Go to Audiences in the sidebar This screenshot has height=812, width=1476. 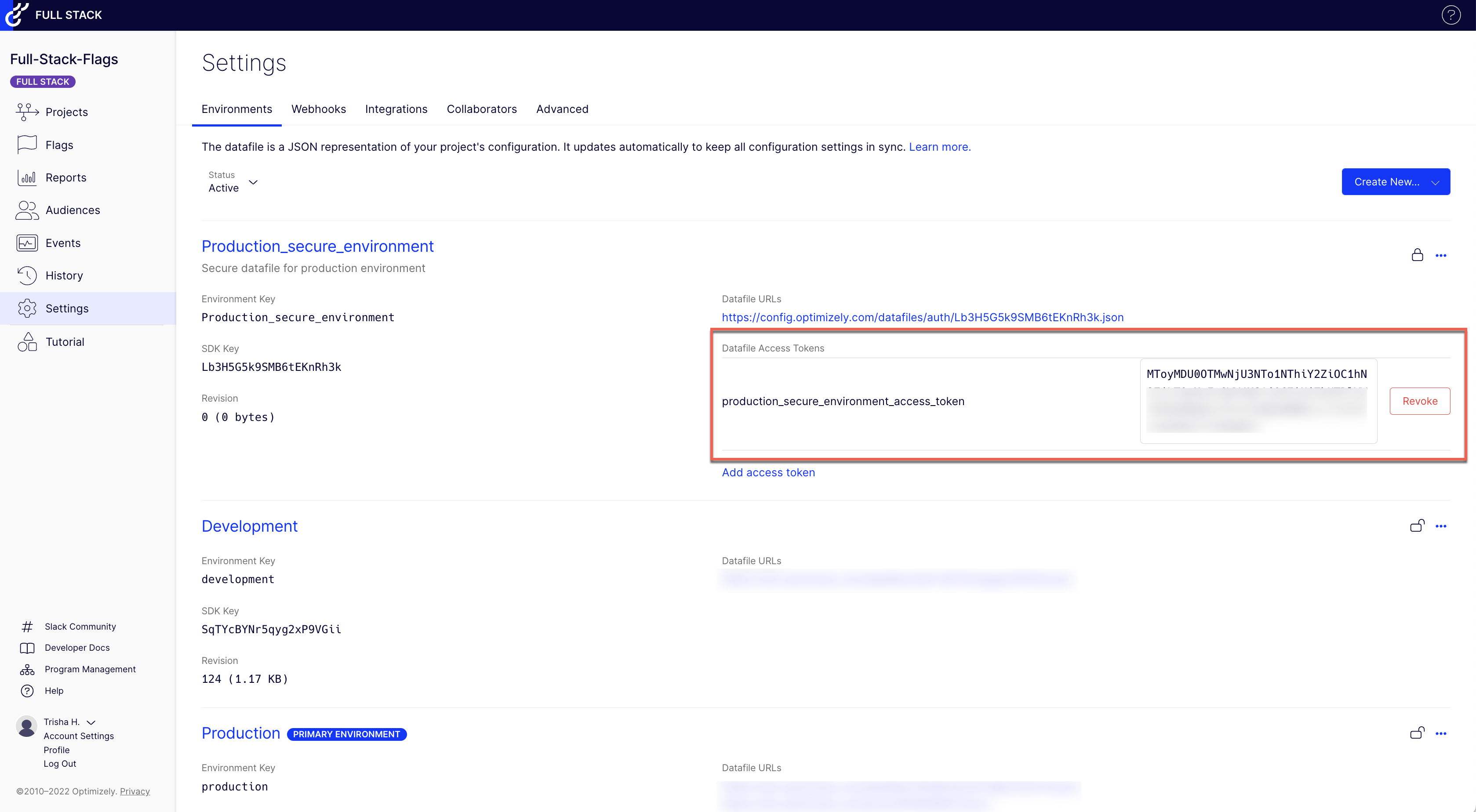[72, 210]
